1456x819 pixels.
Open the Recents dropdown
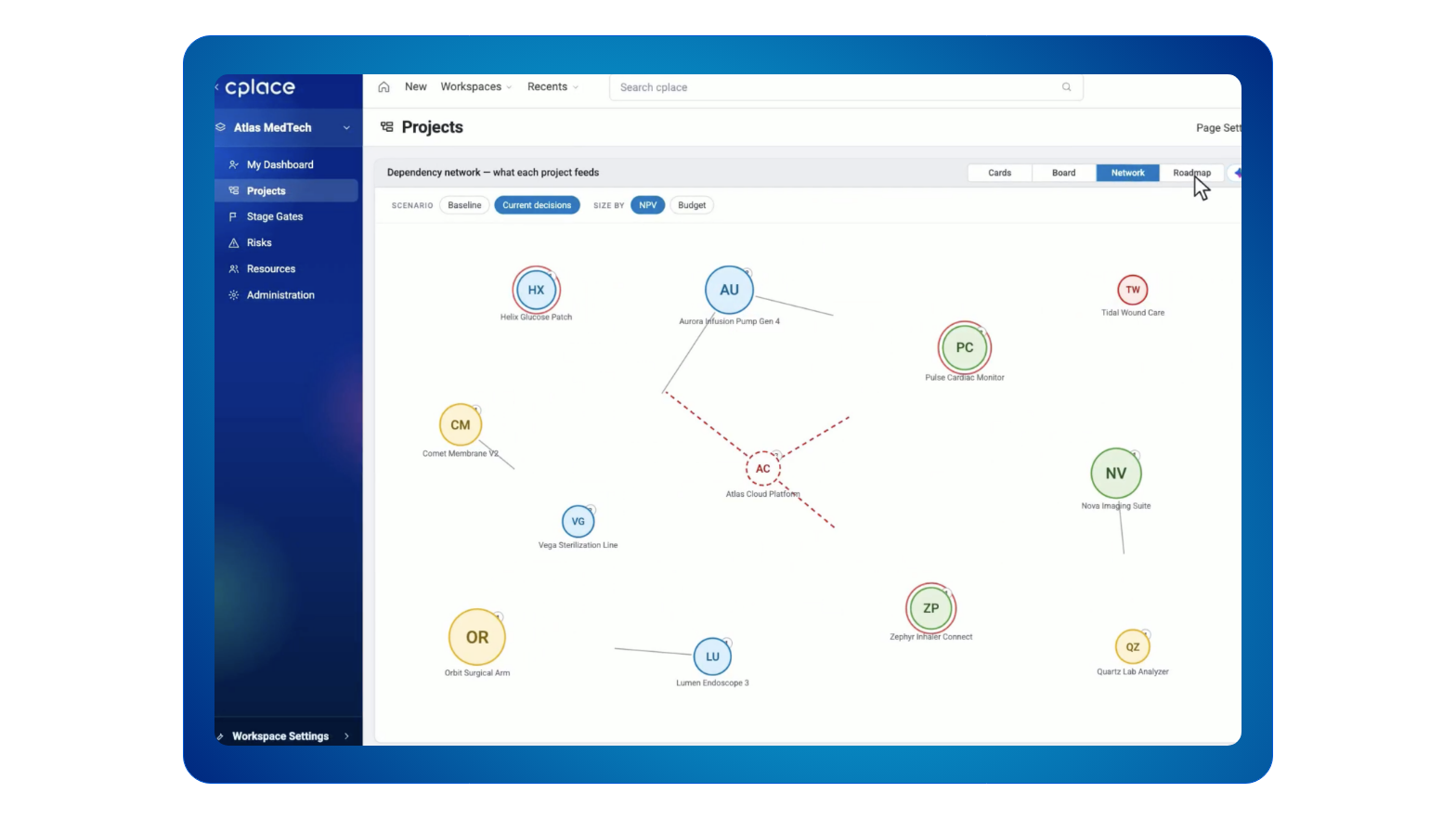coord(552,86)
